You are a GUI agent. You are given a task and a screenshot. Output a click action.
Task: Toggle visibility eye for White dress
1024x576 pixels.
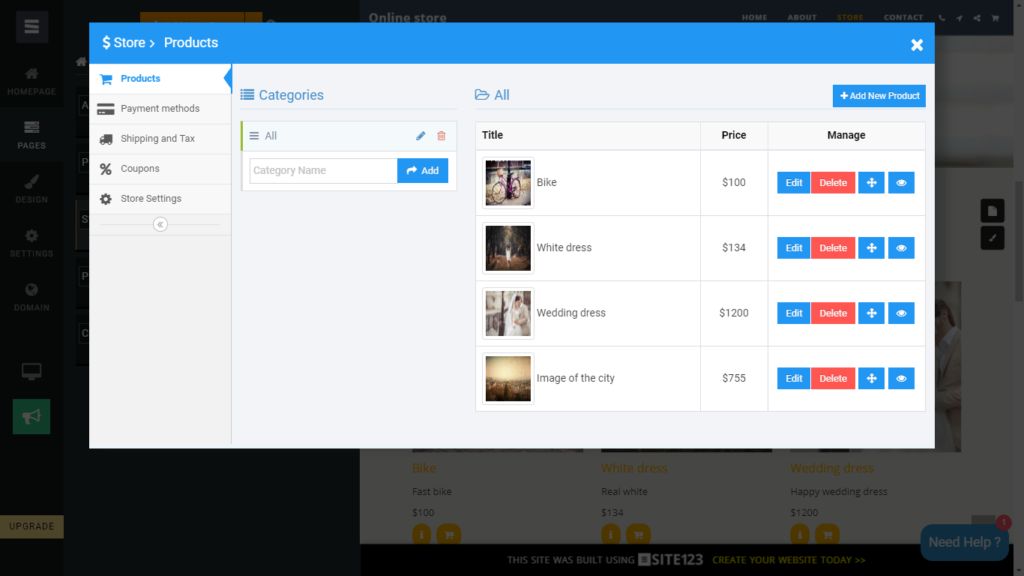point(901,248)
